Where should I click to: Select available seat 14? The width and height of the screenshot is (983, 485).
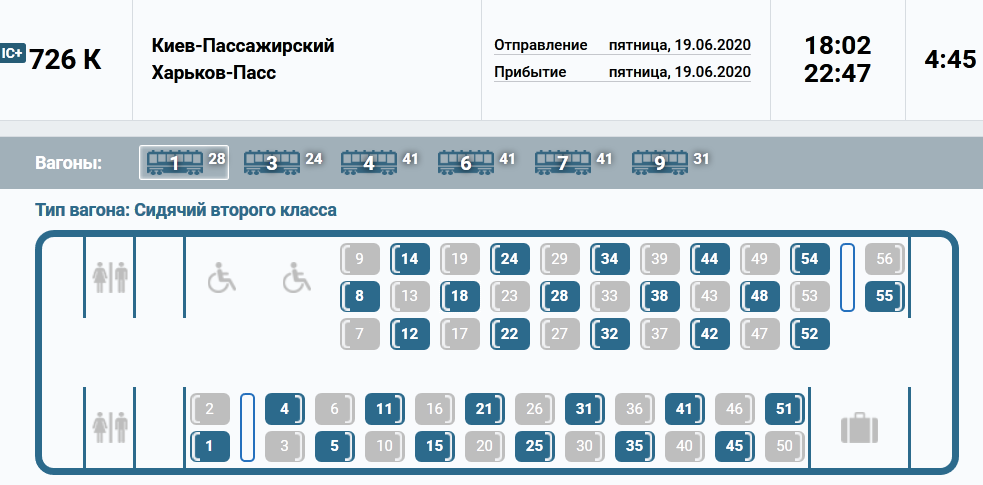coord(409,259)
